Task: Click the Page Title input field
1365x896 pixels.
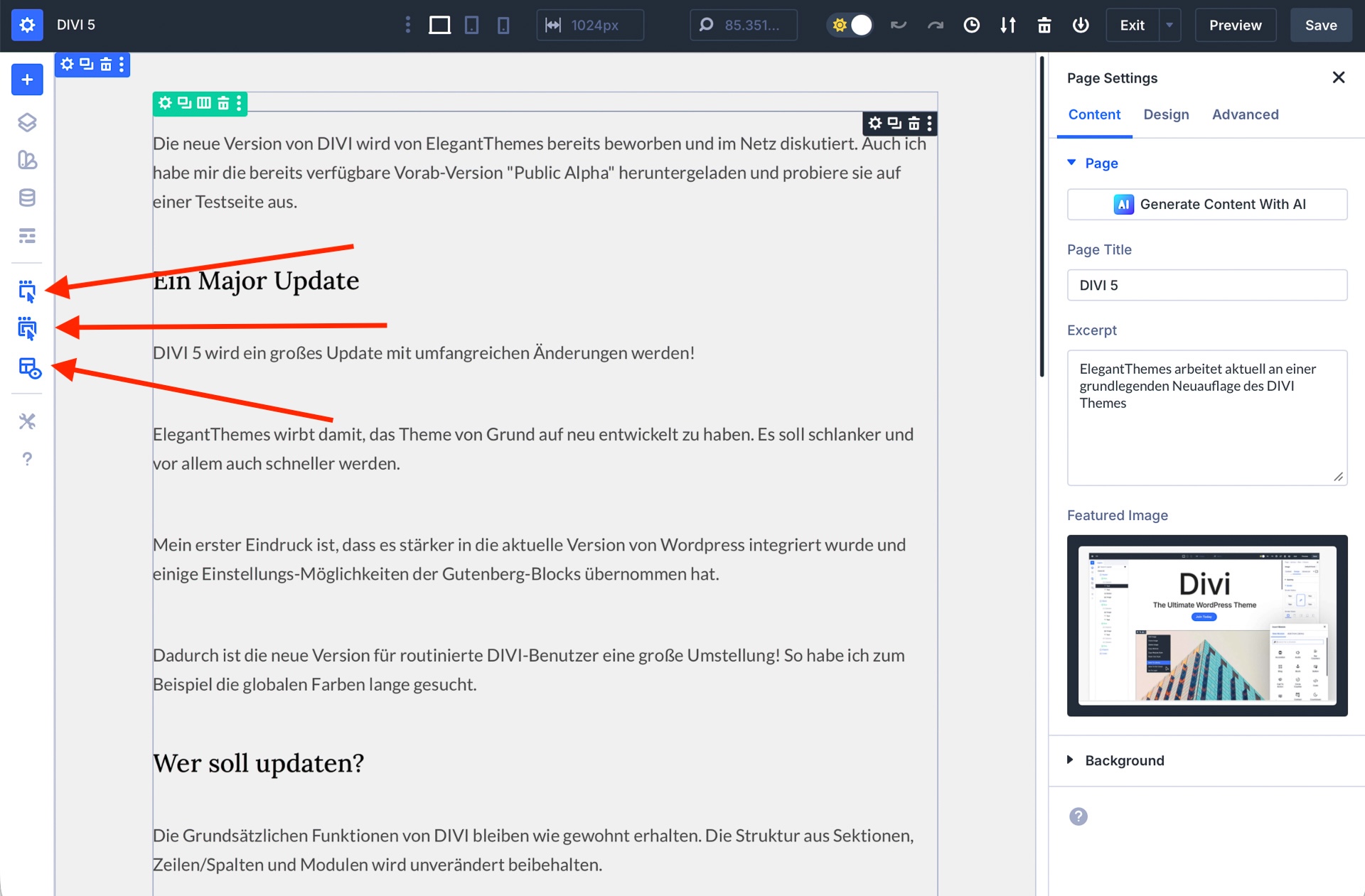Action: [x=1206, y=285]
